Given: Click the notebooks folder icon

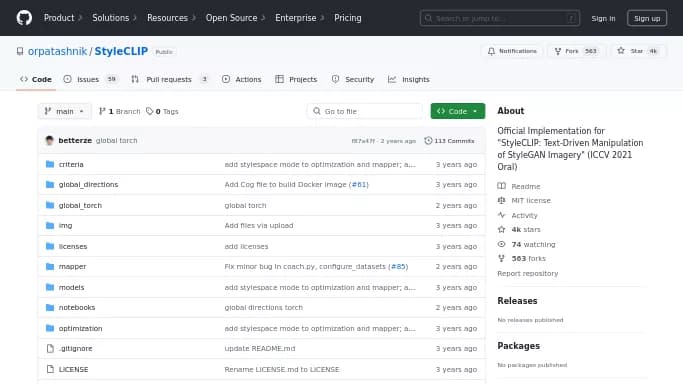Looking at the screenshot, I should 50,307.
